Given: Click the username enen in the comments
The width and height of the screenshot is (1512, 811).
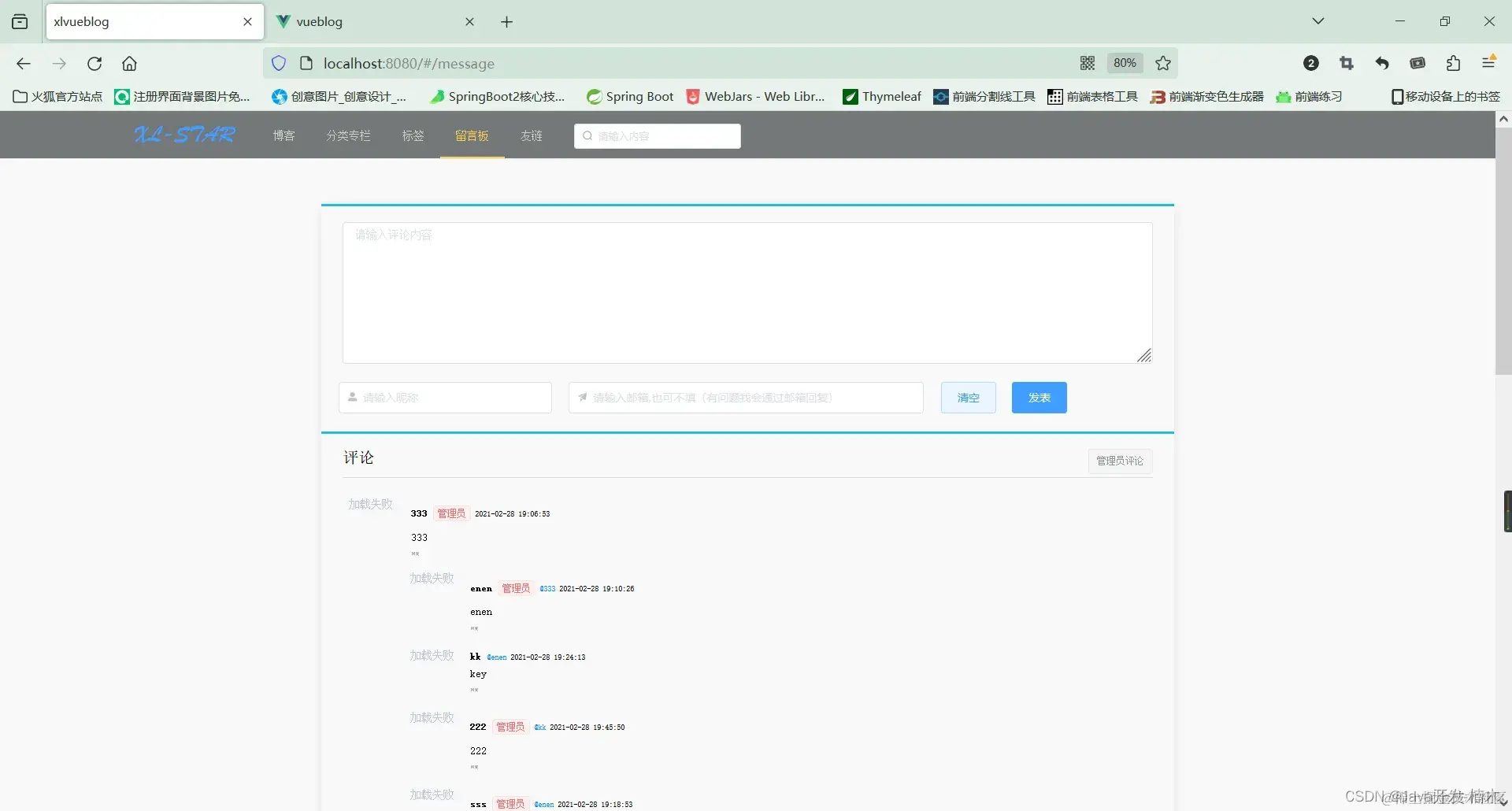Looking at the screenshot, I should tap(481, 589).
